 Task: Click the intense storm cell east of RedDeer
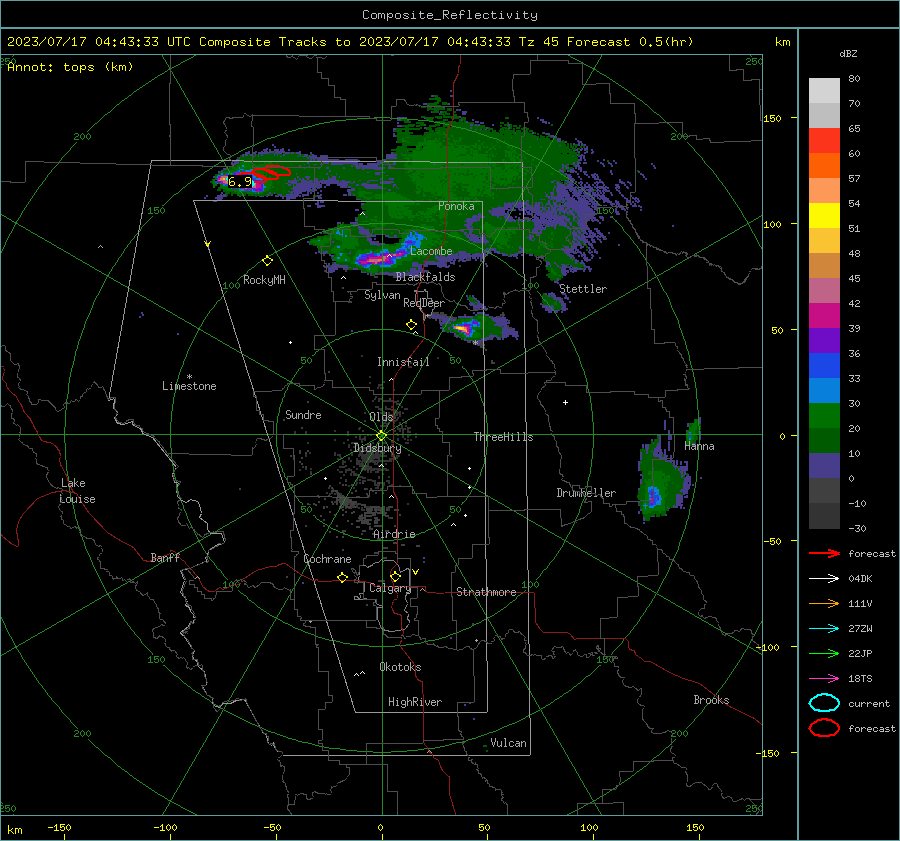click(464, 329)
